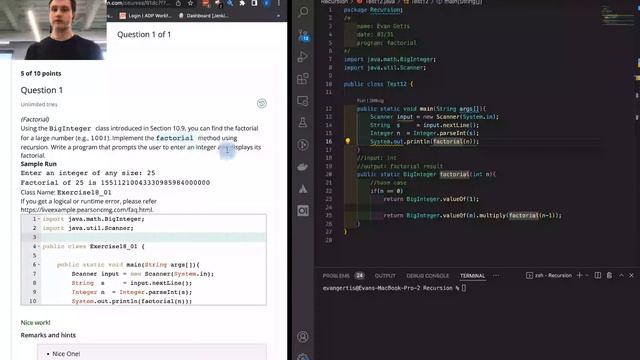
Task: Click the share icon in browser address bar
Action: point(178,4)
